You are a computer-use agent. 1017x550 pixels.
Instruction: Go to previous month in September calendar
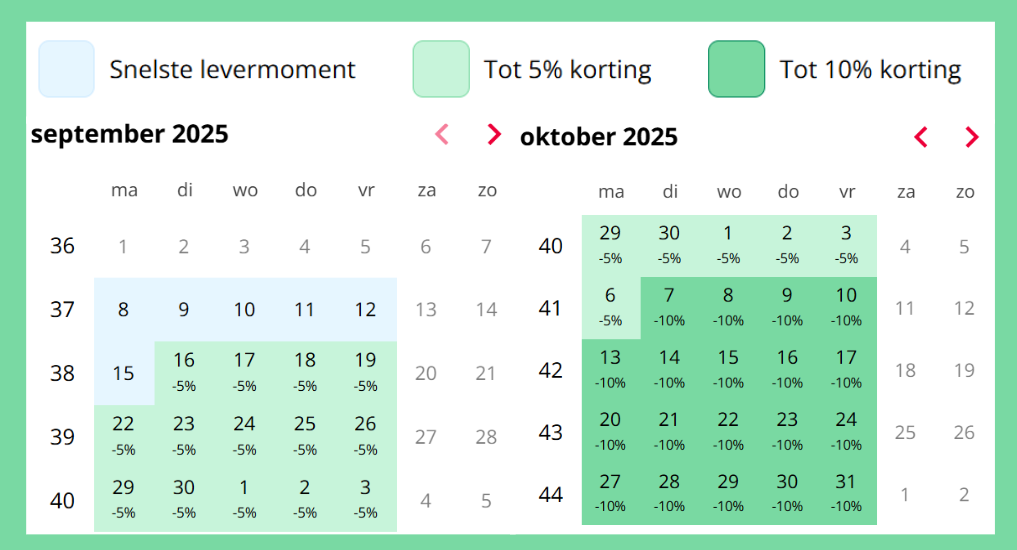[x=442, y=134]
